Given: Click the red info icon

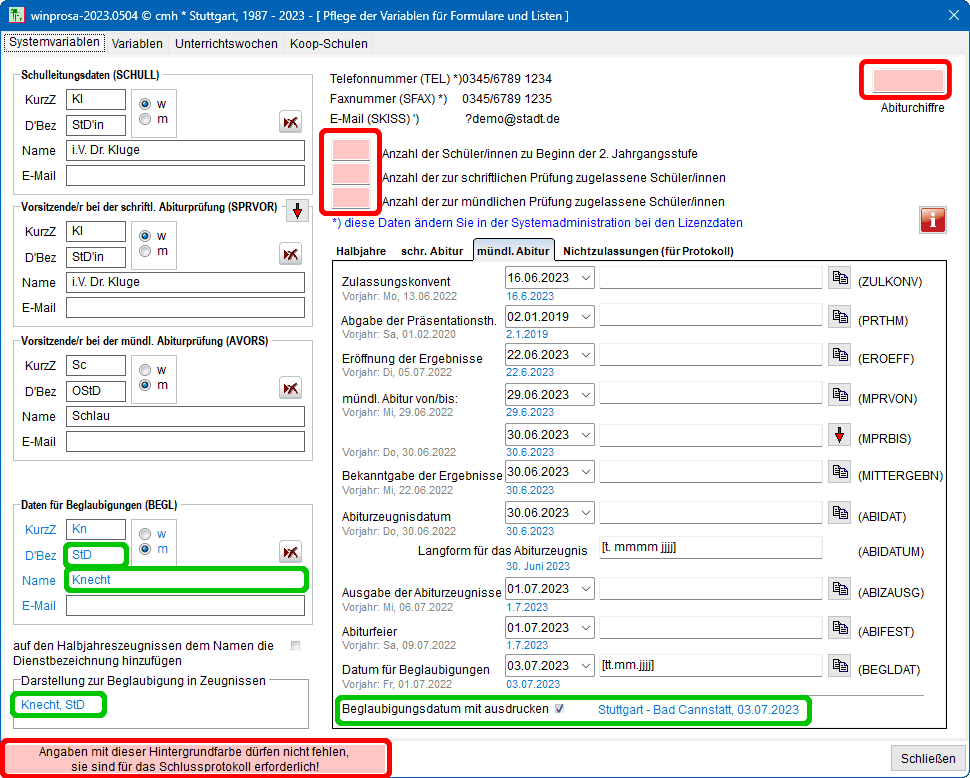Looking at the screenshot, I should 932,220.
